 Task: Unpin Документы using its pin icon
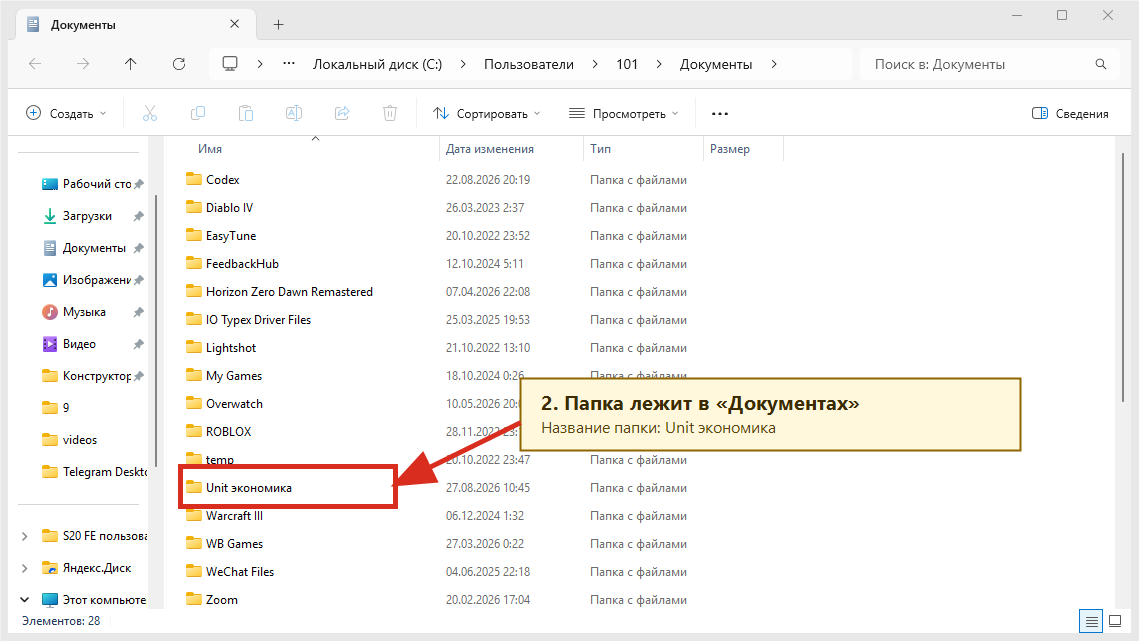(x=139, y=248)
